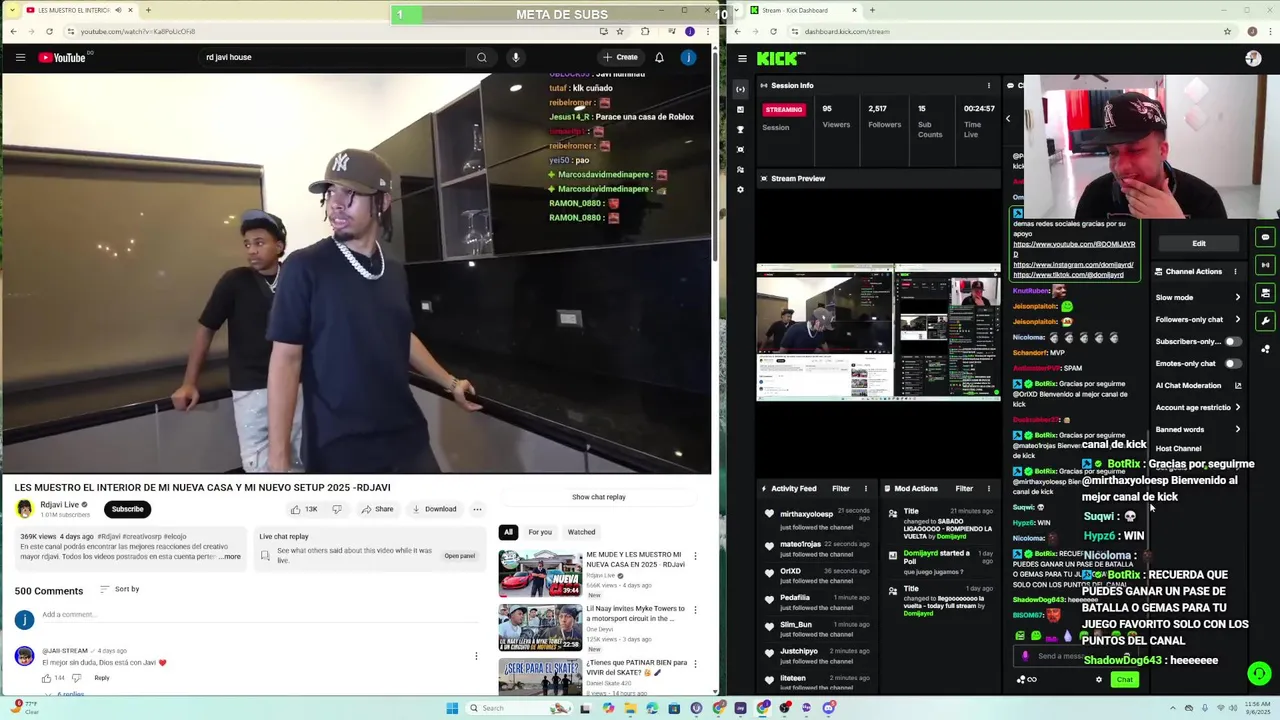The image size is (1280, 720).
Task: Open Lil Naay Myke Towers video thumbnail
Action: click(x=540, y=626)
